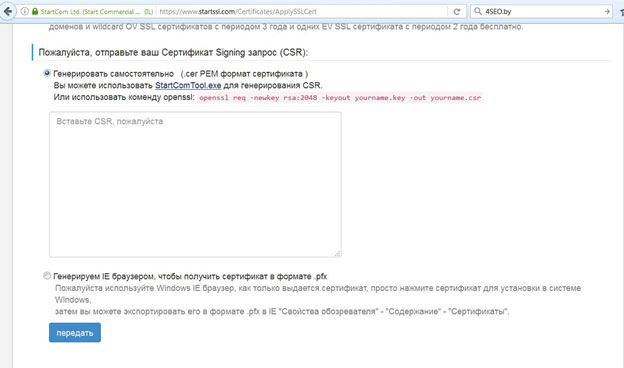Open site information via the info icon
The image size is (624, 368).
coord(25,12)
